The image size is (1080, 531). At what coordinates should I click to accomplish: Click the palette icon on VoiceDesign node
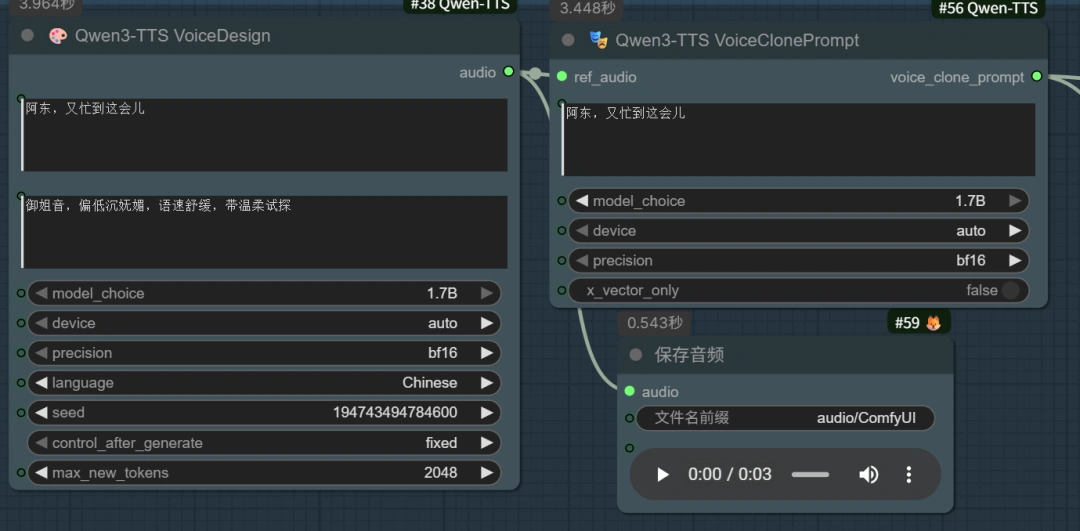58,36
